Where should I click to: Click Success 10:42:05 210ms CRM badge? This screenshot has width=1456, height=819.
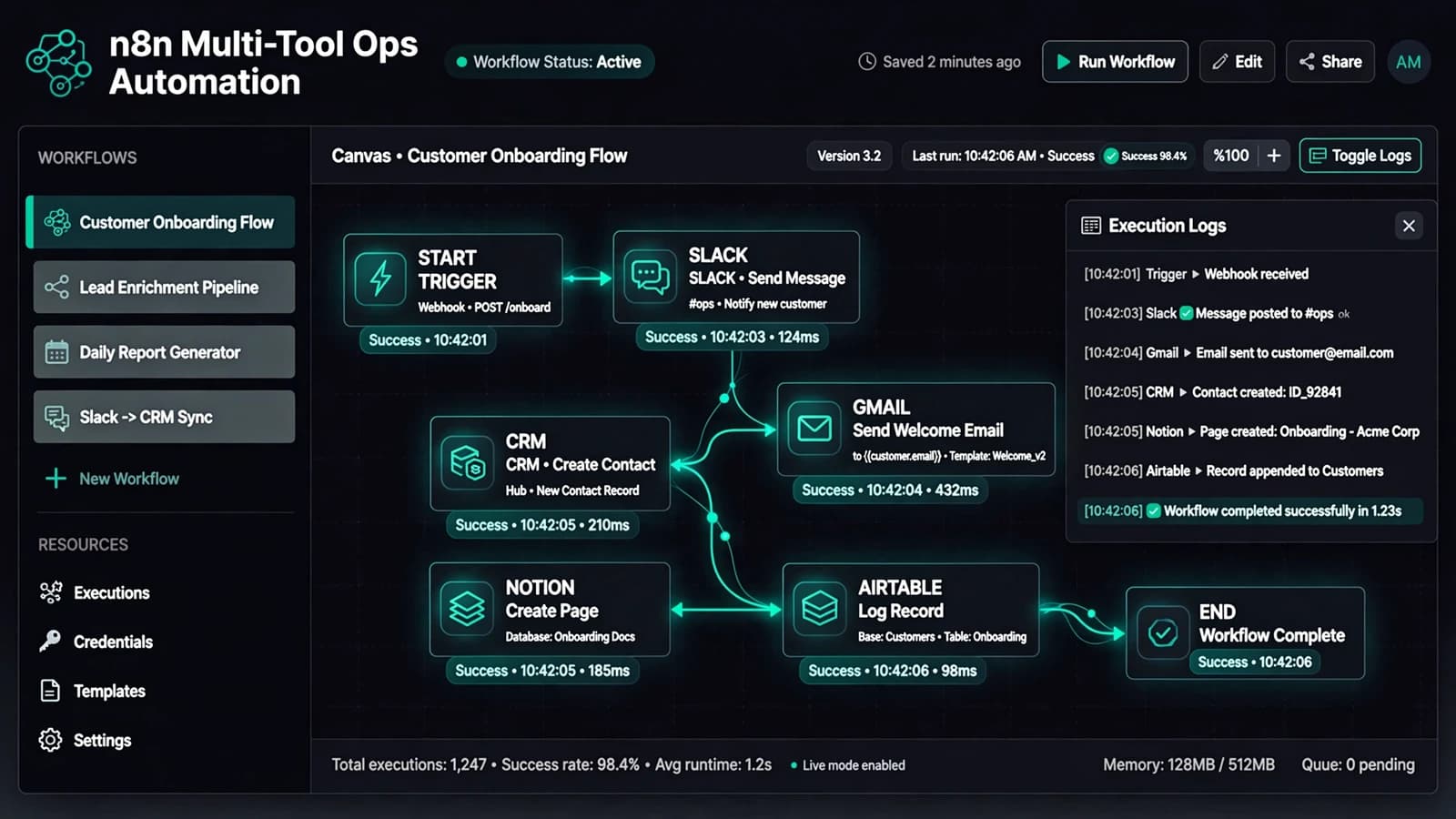click(542, 525)
